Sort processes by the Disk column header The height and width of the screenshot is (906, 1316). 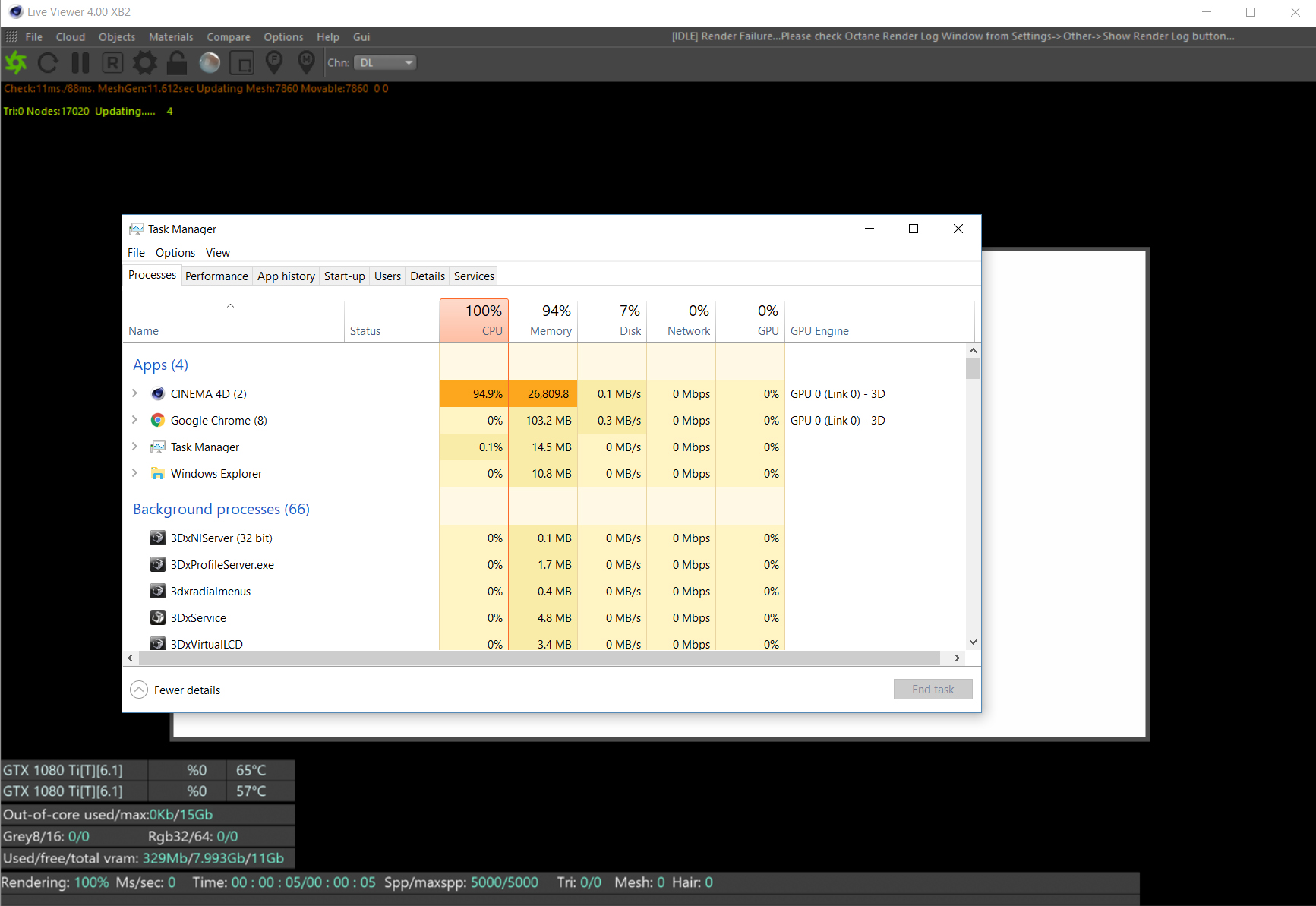tap(612, 320)
